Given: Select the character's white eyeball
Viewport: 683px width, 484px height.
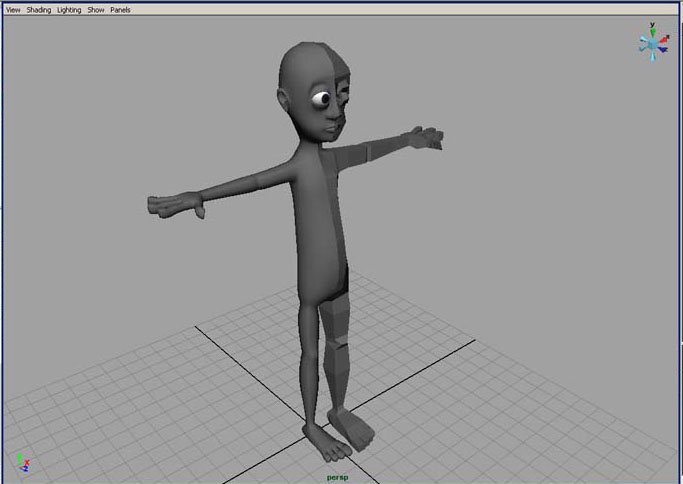Looking at the screenshot, I should (321, 99).
